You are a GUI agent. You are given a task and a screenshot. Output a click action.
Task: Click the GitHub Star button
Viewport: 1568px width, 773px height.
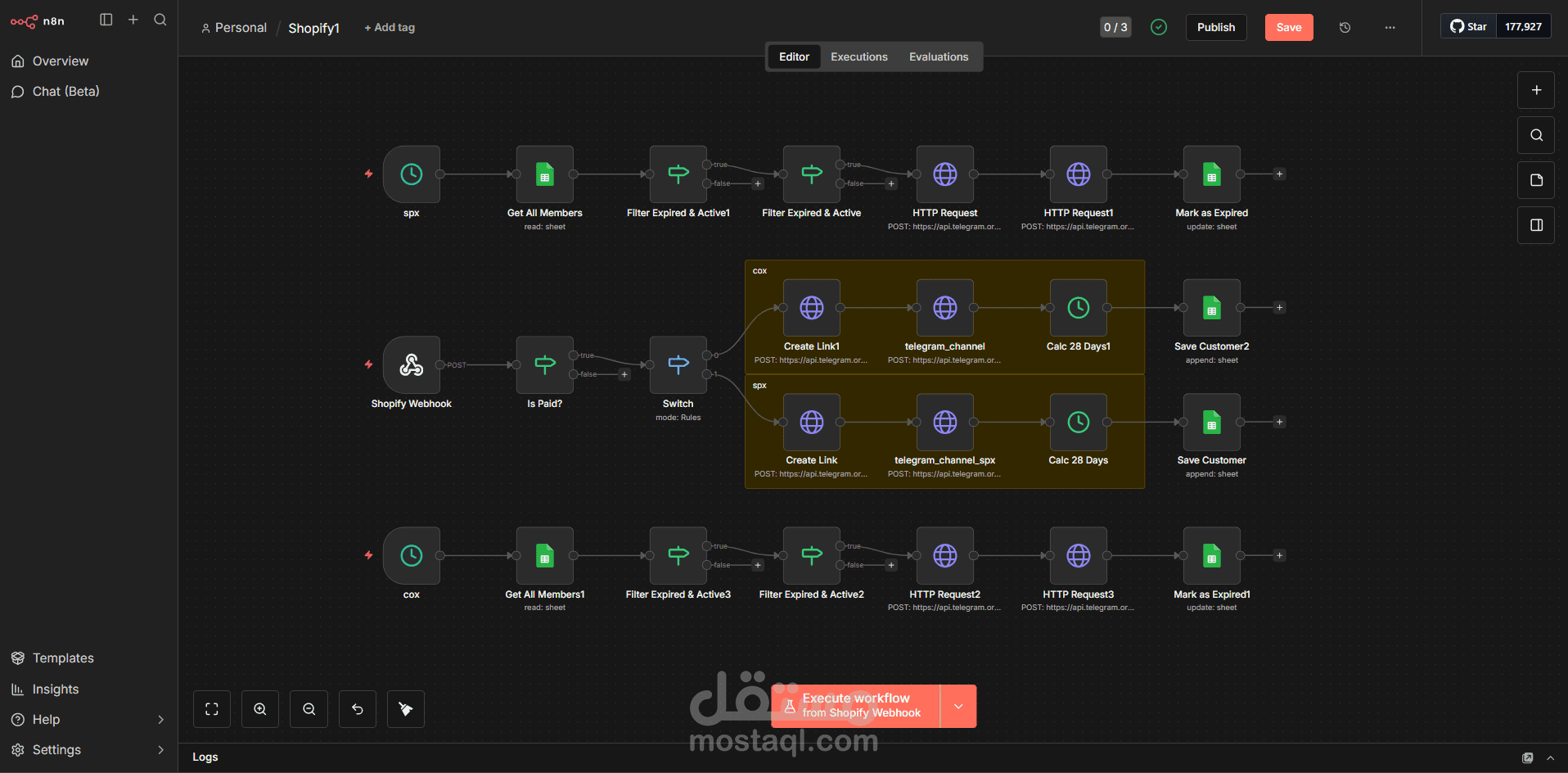1468,26
